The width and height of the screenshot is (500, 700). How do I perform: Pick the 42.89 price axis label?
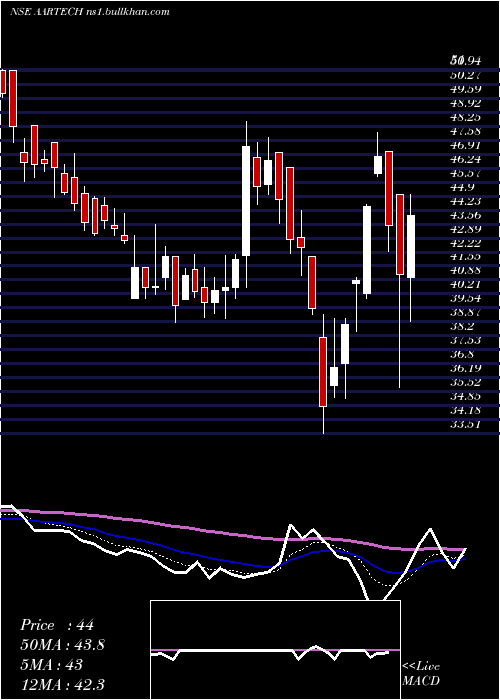(465, 229)
